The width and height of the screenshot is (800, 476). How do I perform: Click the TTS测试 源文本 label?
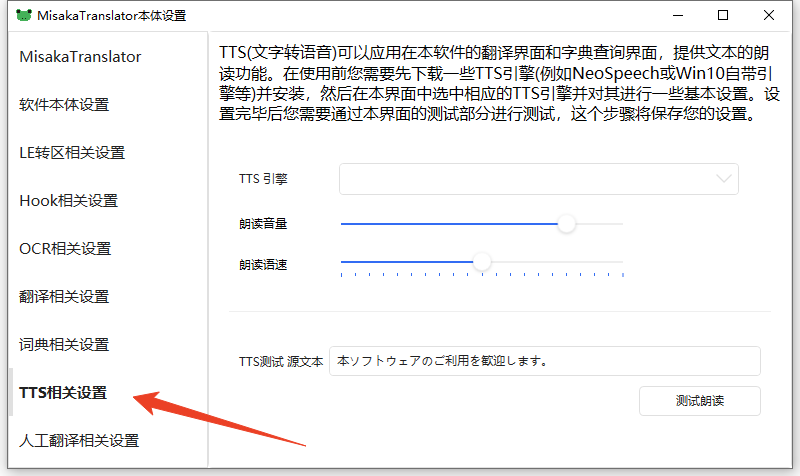(281, 362)
